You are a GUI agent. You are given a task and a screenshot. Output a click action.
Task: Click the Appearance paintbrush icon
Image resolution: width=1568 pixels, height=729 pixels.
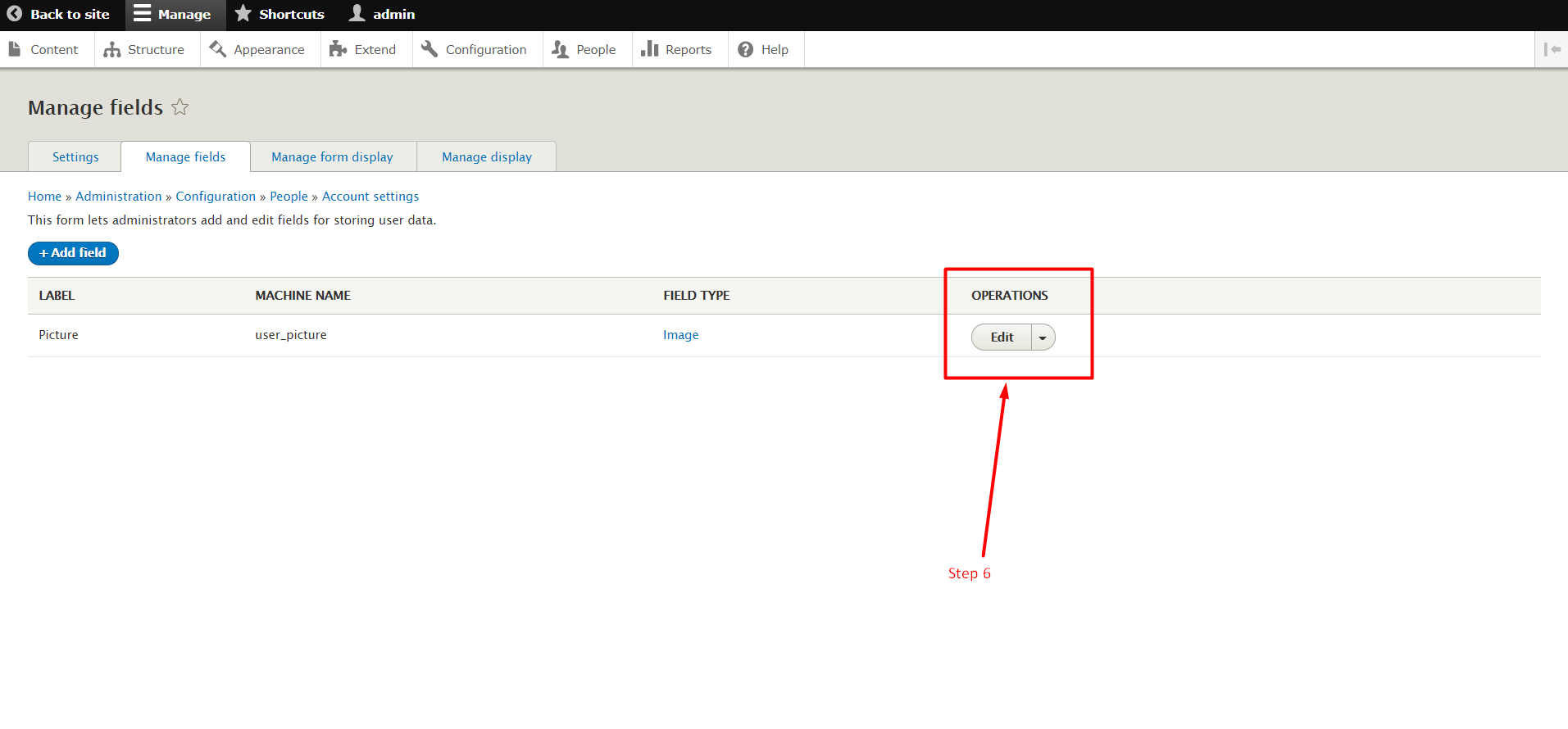(218, 49)
